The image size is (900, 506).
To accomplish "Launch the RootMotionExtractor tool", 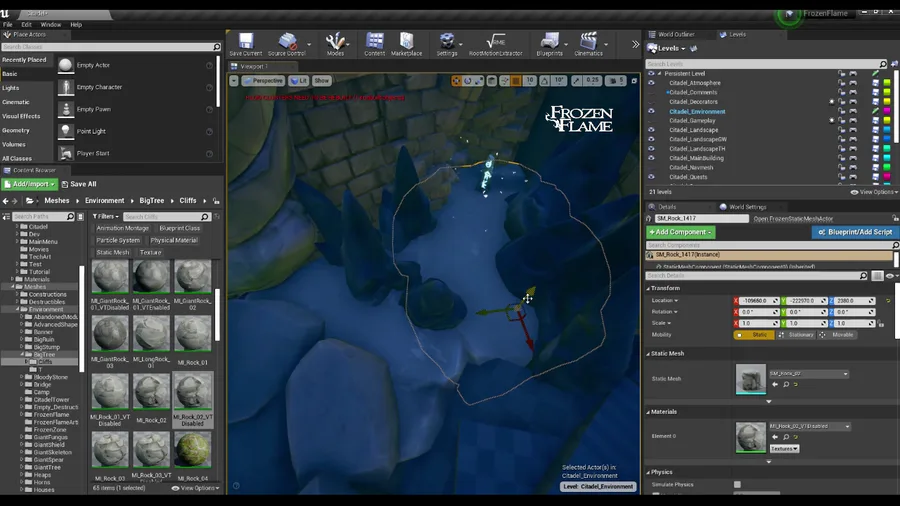I will point(495,44).
